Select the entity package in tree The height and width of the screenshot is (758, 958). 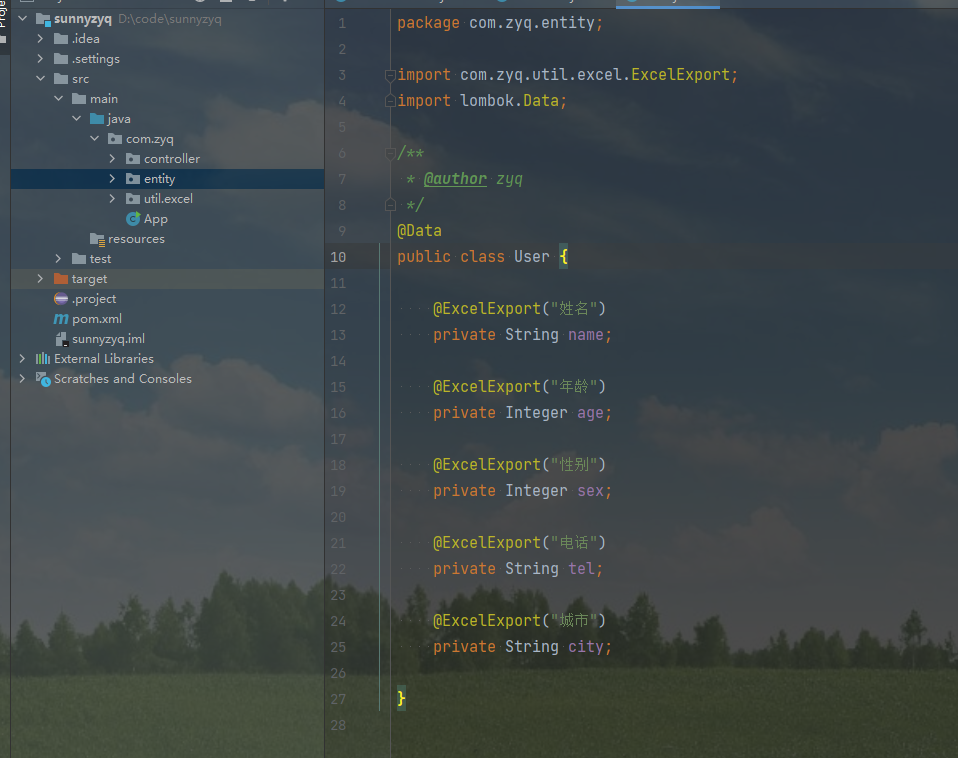tap(159, 179)
